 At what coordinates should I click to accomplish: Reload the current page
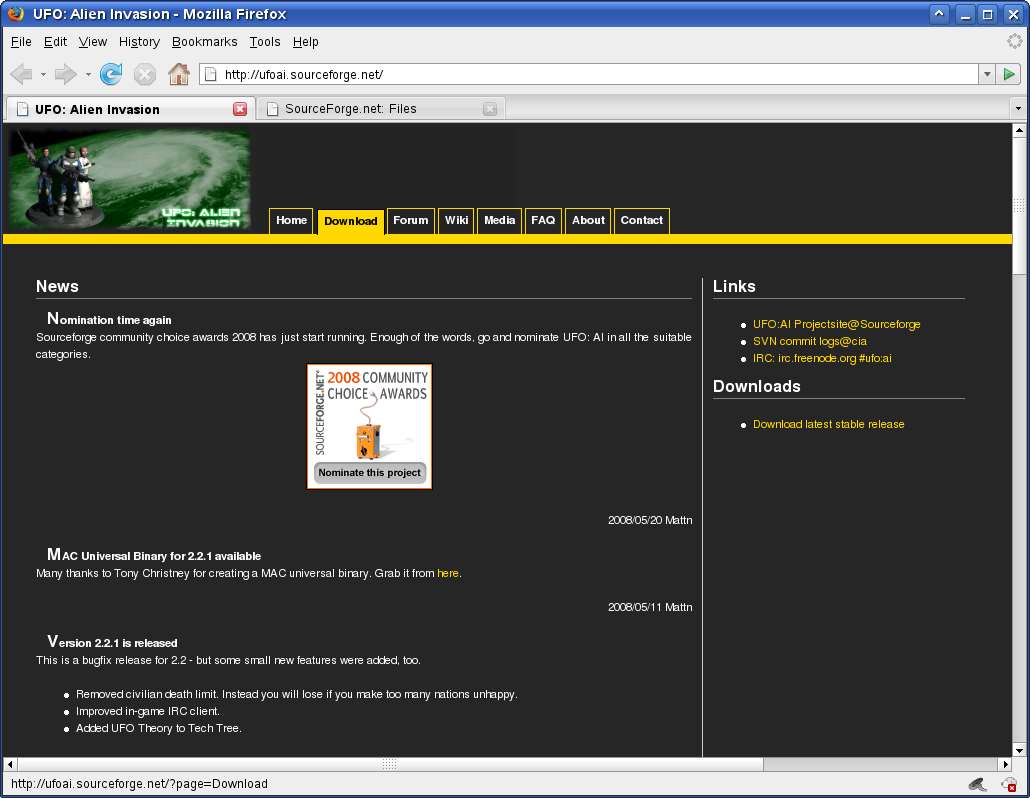(111, 74)
